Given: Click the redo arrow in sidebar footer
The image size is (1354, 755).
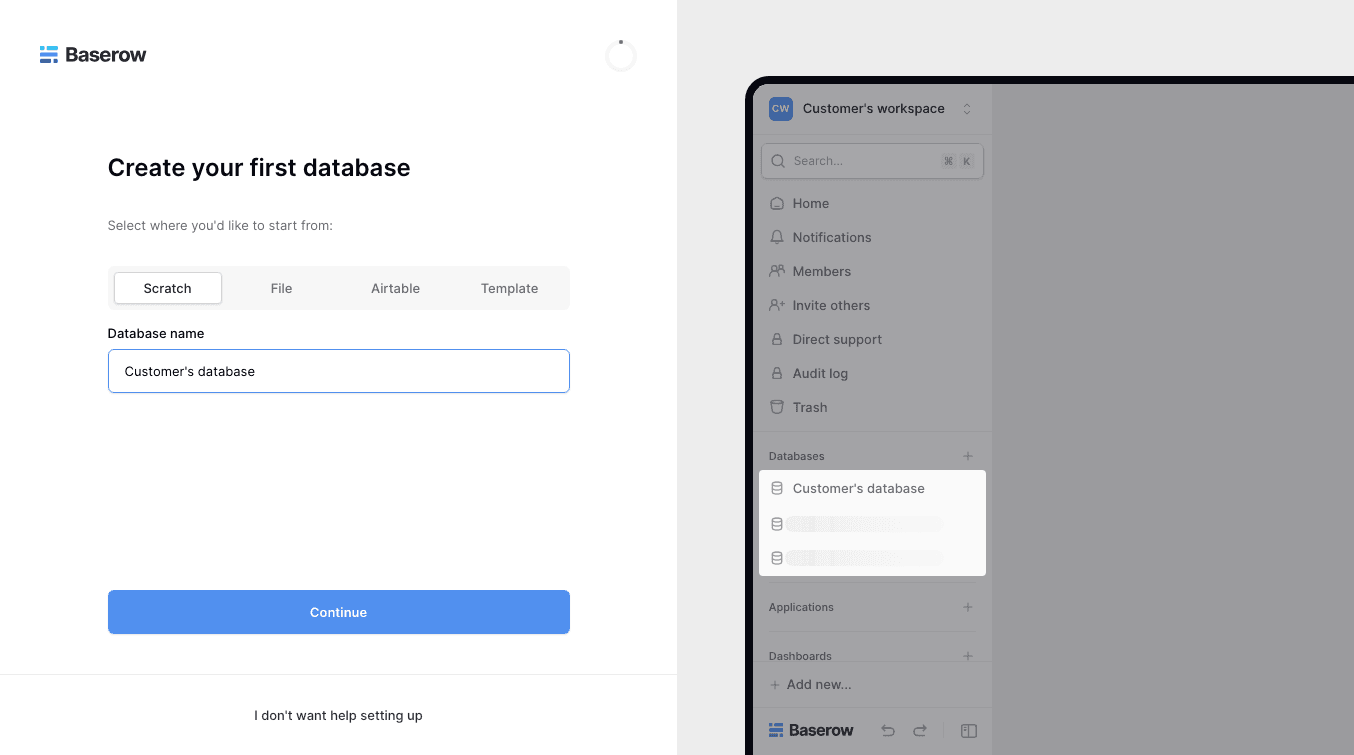Looking at the screenshot, I should (x=920, y=731).
